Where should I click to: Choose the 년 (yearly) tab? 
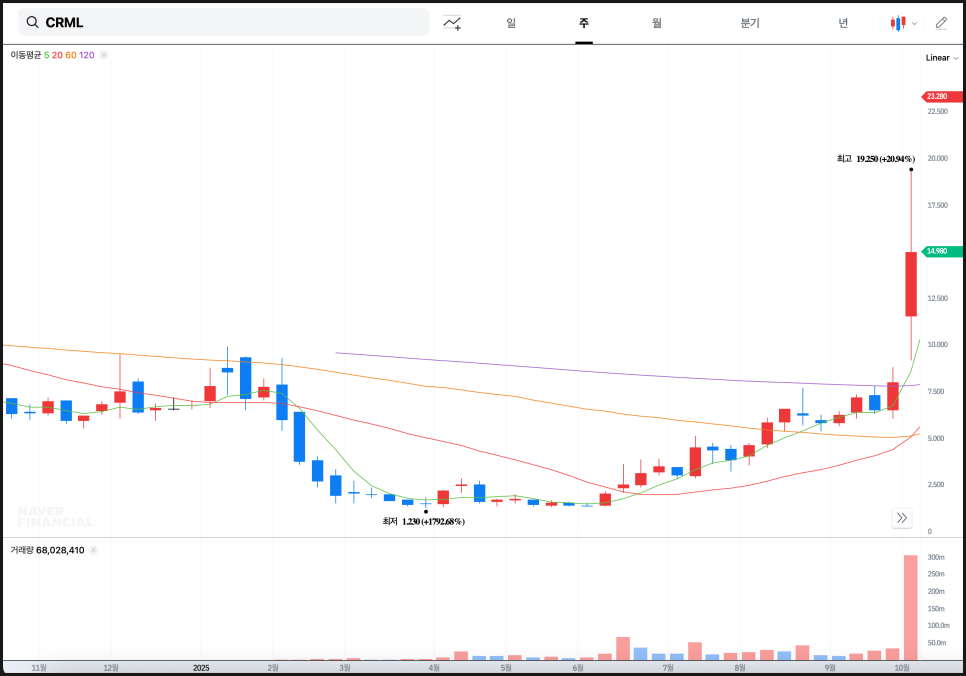point(843,23)
